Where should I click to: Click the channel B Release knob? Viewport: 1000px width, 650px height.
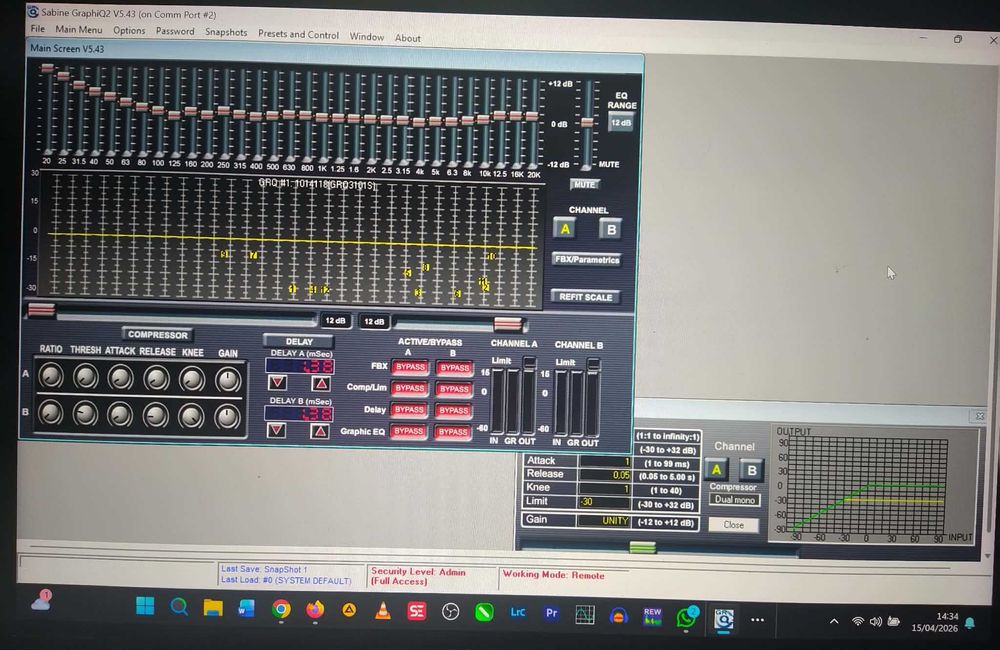click(x=155, y=416)
